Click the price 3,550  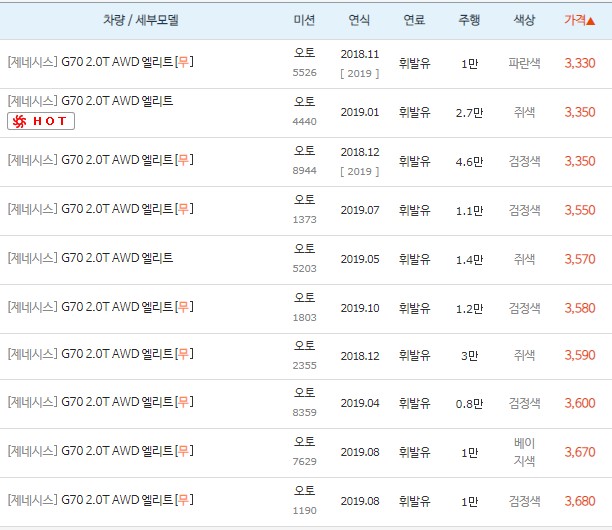pos(580,210)
